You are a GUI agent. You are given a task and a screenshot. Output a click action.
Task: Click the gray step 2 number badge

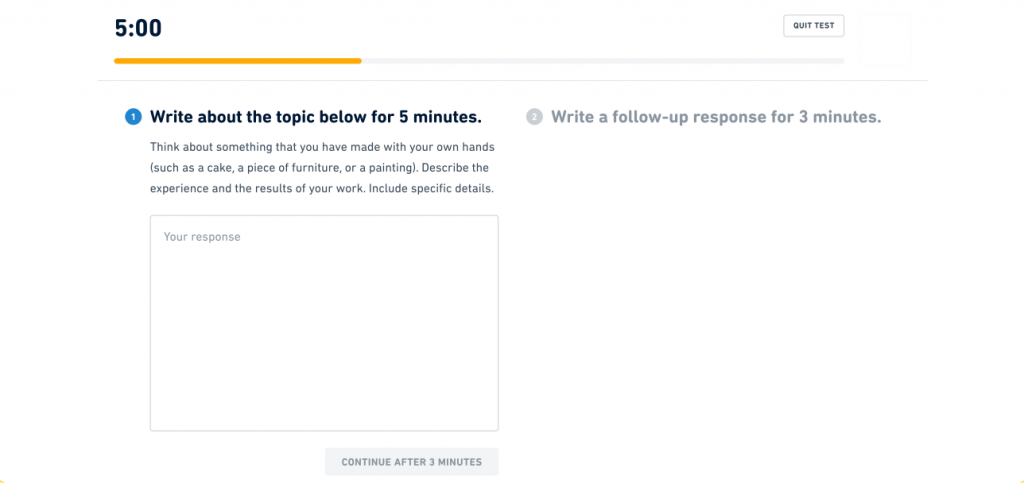pyautogui.click(x=534, y=117)
